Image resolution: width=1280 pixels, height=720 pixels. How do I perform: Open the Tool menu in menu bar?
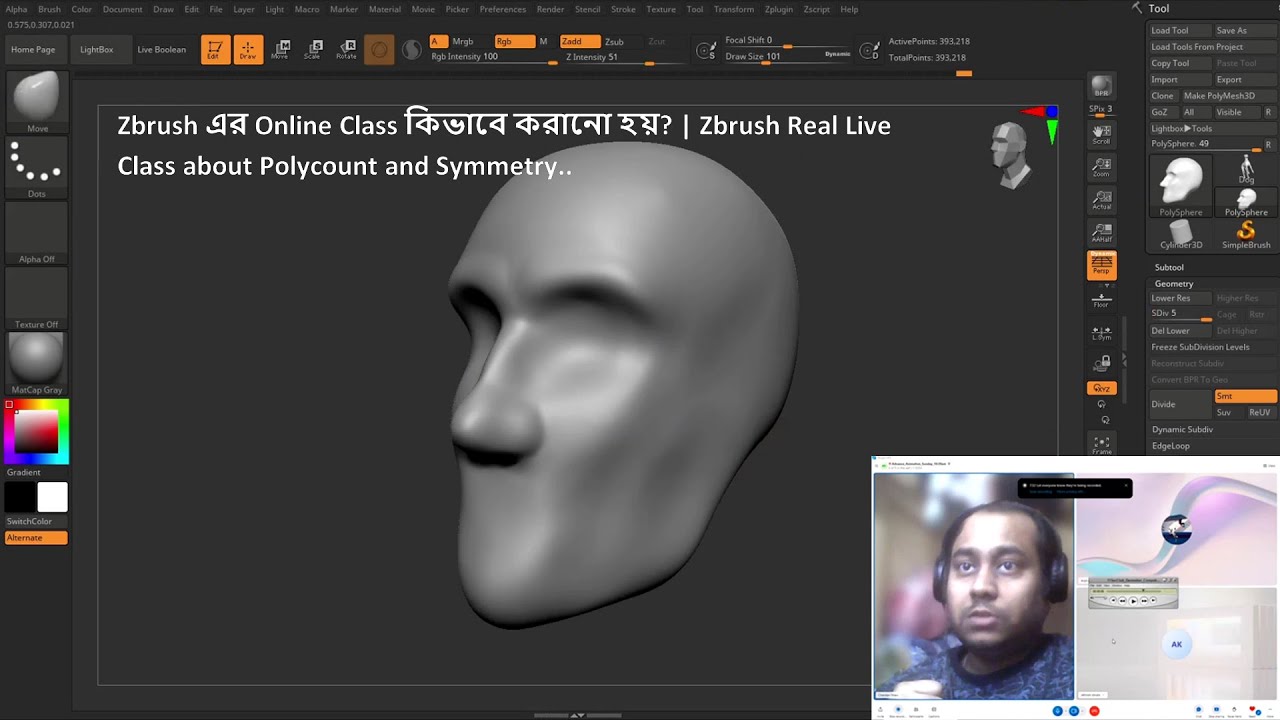point(695,9)
